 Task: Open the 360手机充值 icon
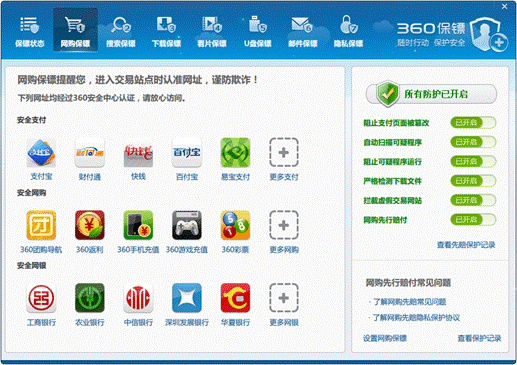point(138,225)
